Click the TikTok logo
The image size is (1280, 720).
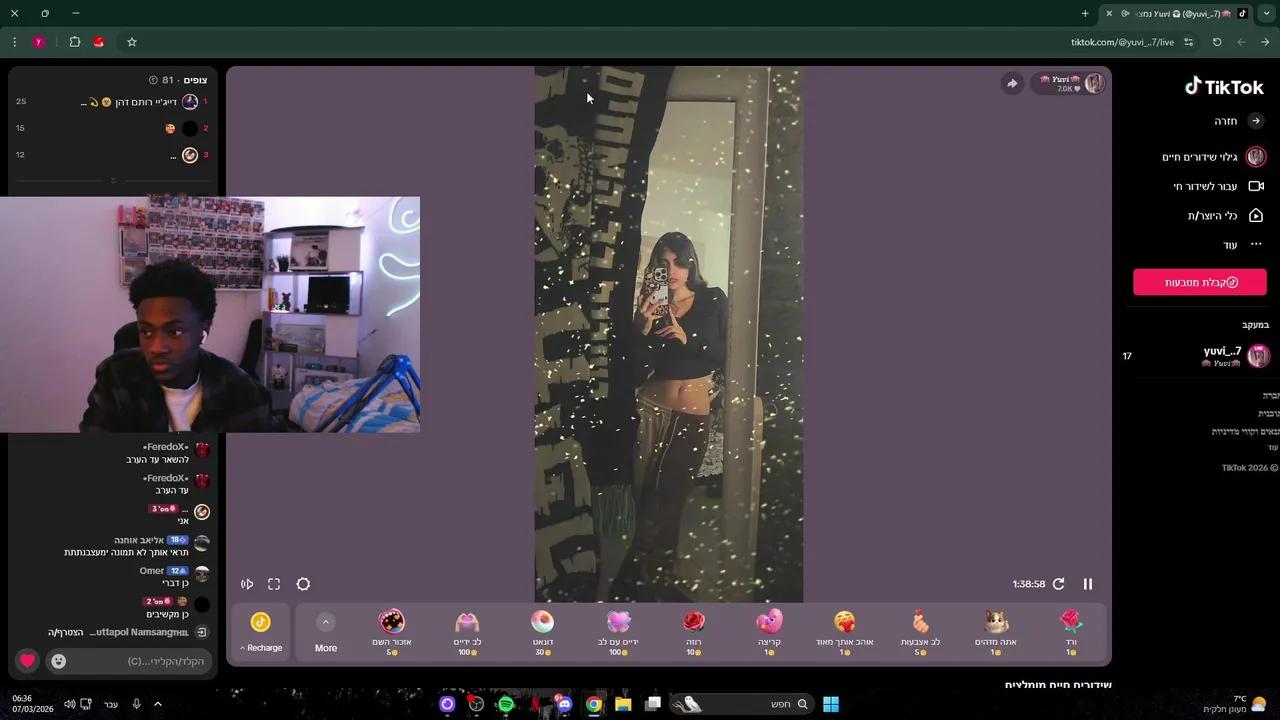pyautogui.click(x=1224, y=87)
